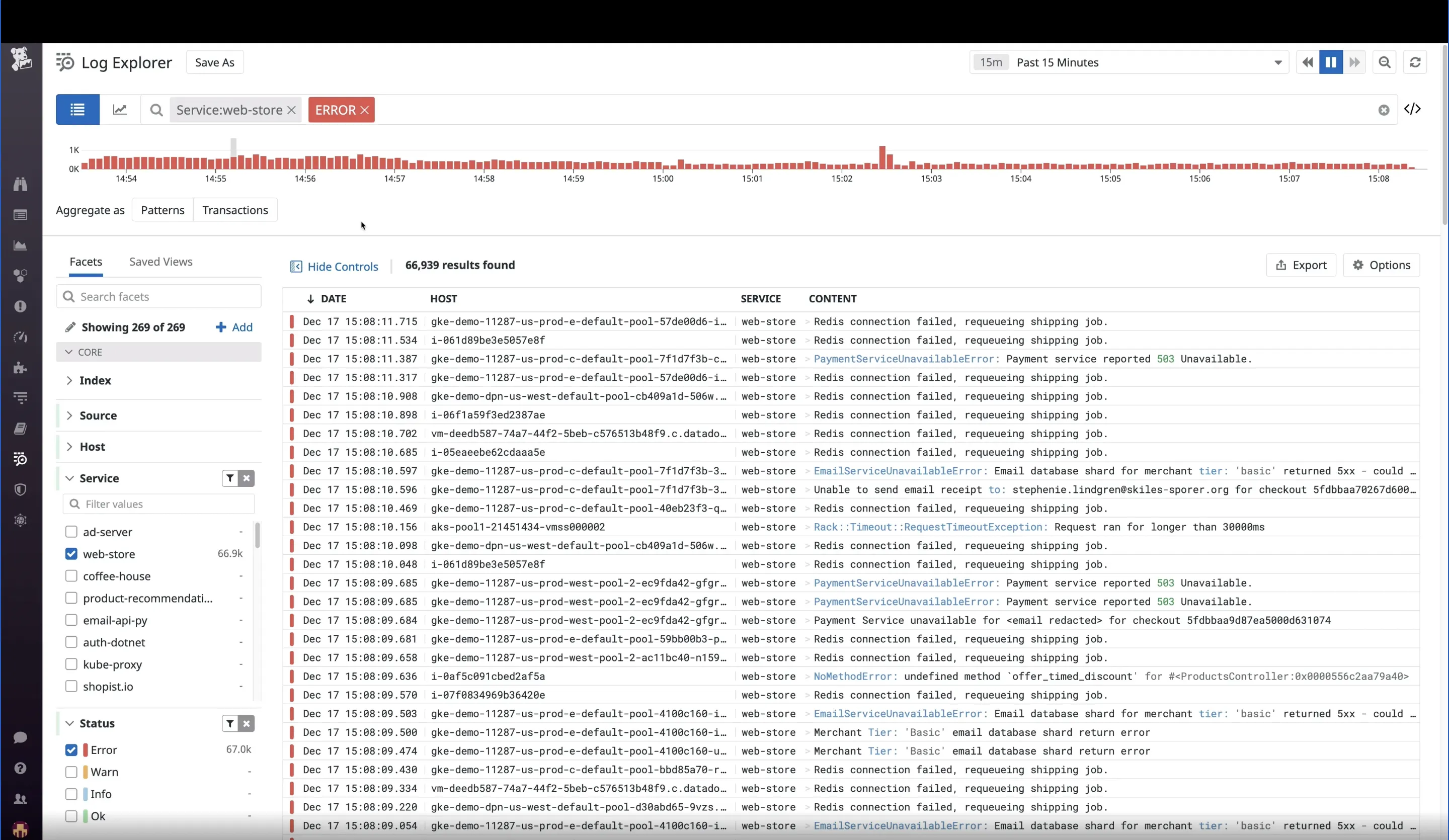Screen dimensions: 1449x840
Task: Toggle the Error status checkbox off
Action: 71,749
